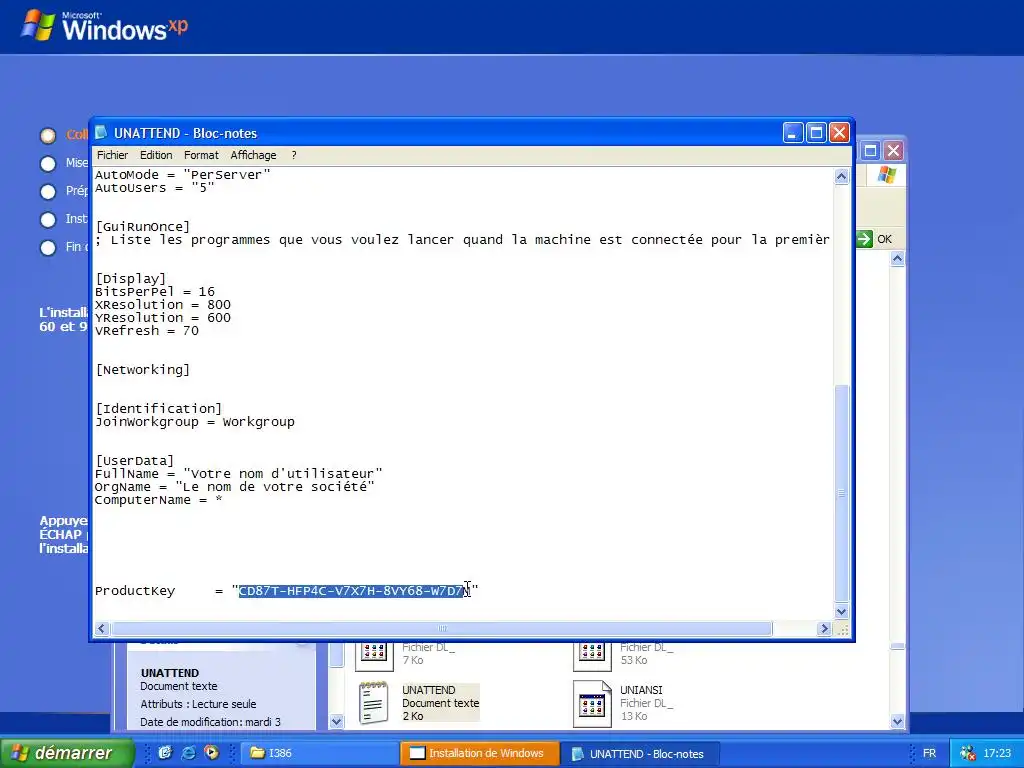Click the setup step radio indicator "Inst"
The width and height of the screenshot is (1024, 768).
pos(48,220)
